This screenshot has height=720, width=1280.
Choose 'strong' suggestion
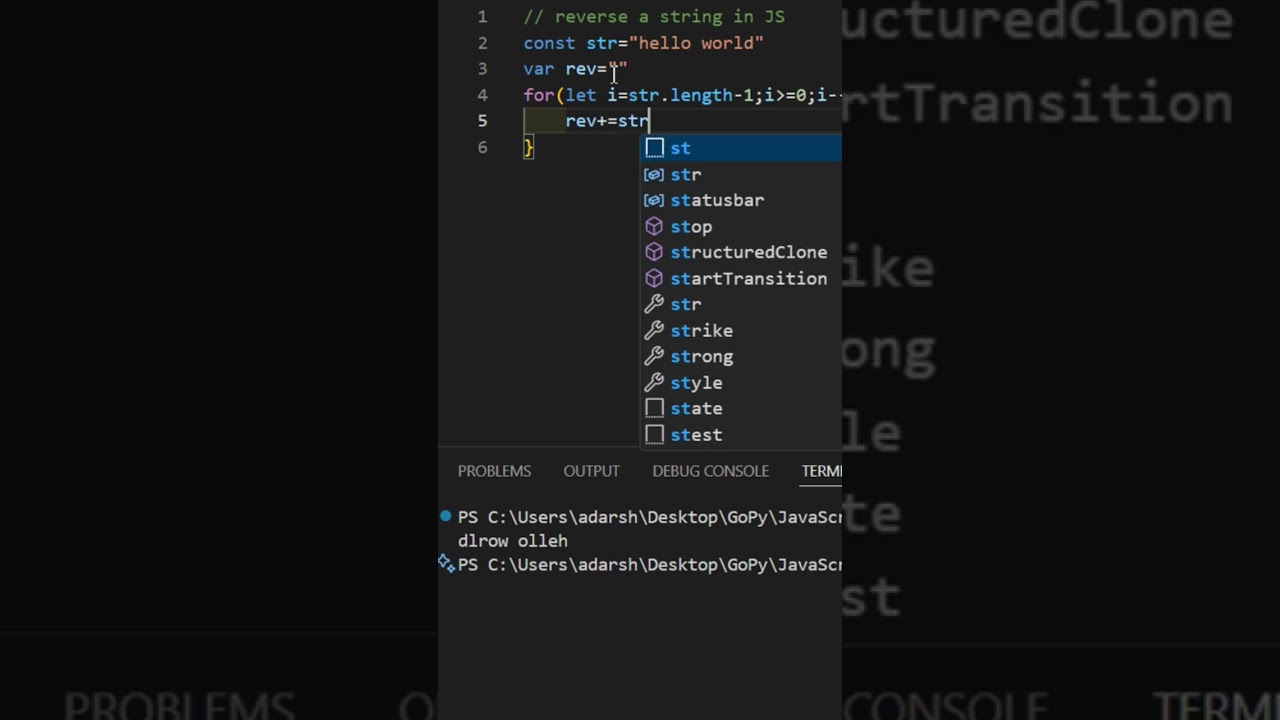point(741,356)
